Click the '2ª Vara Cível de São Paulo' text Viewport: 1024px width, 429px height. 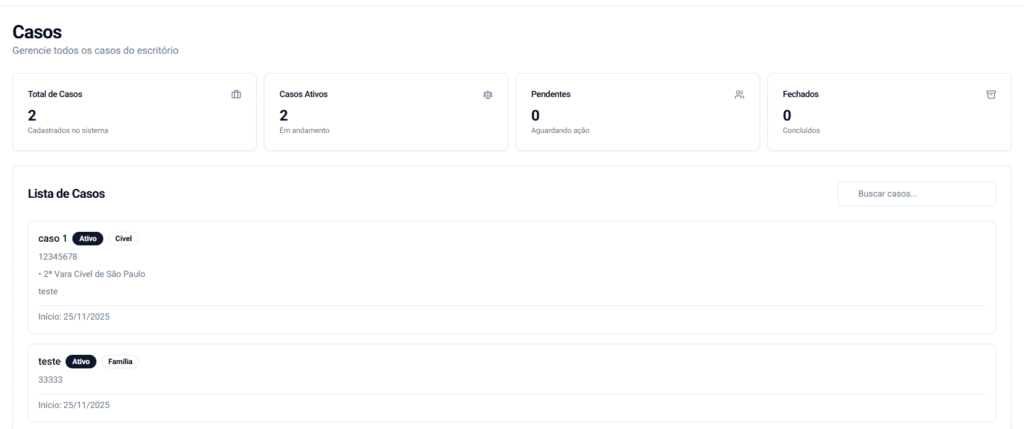93,274
